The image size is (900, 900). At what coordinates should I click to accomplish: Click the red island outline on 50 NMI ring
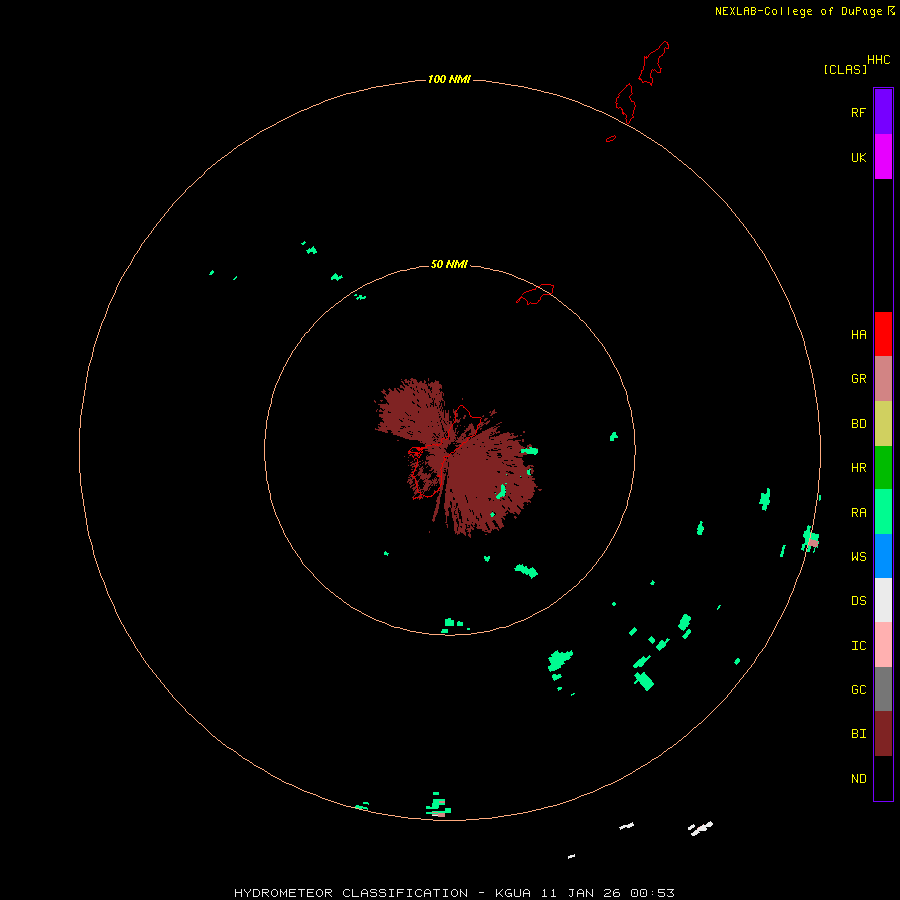[535, 293]
